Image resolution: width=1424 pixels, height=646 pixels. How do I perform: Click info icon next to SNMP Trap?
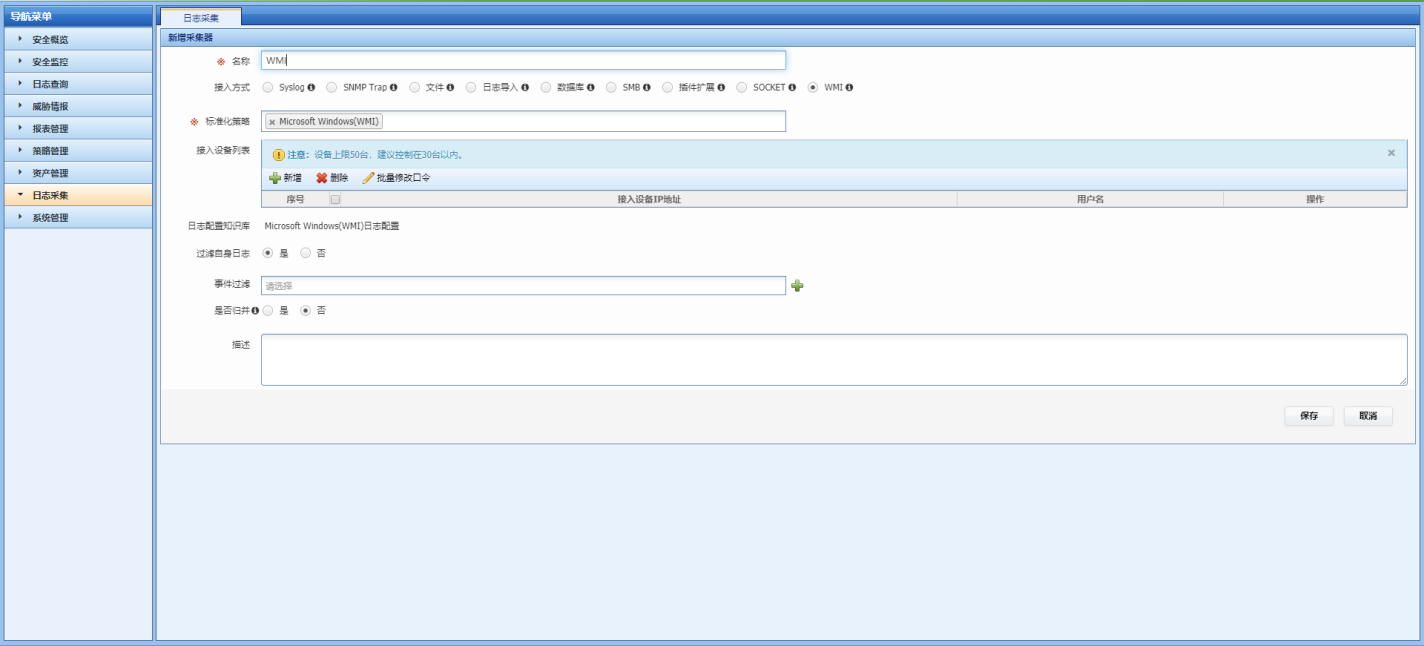[393, 88]
